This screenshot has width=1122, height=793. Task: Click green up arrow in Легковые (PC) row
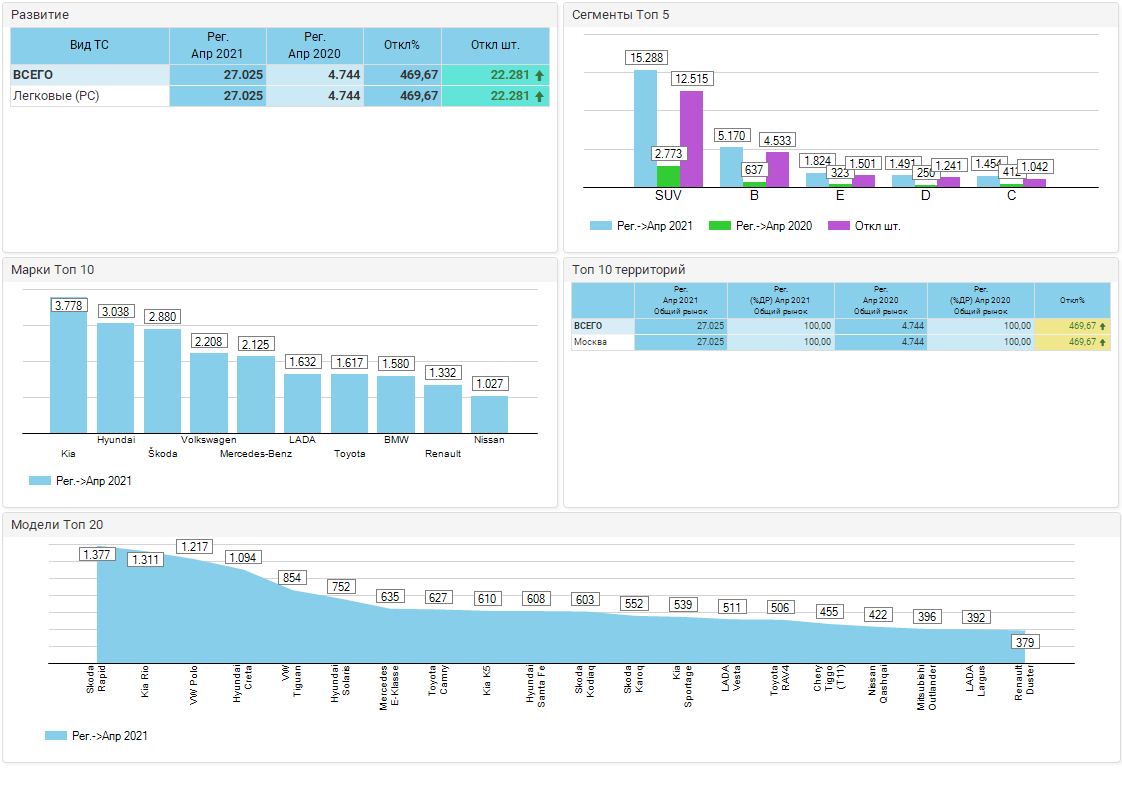pos(539,96)
